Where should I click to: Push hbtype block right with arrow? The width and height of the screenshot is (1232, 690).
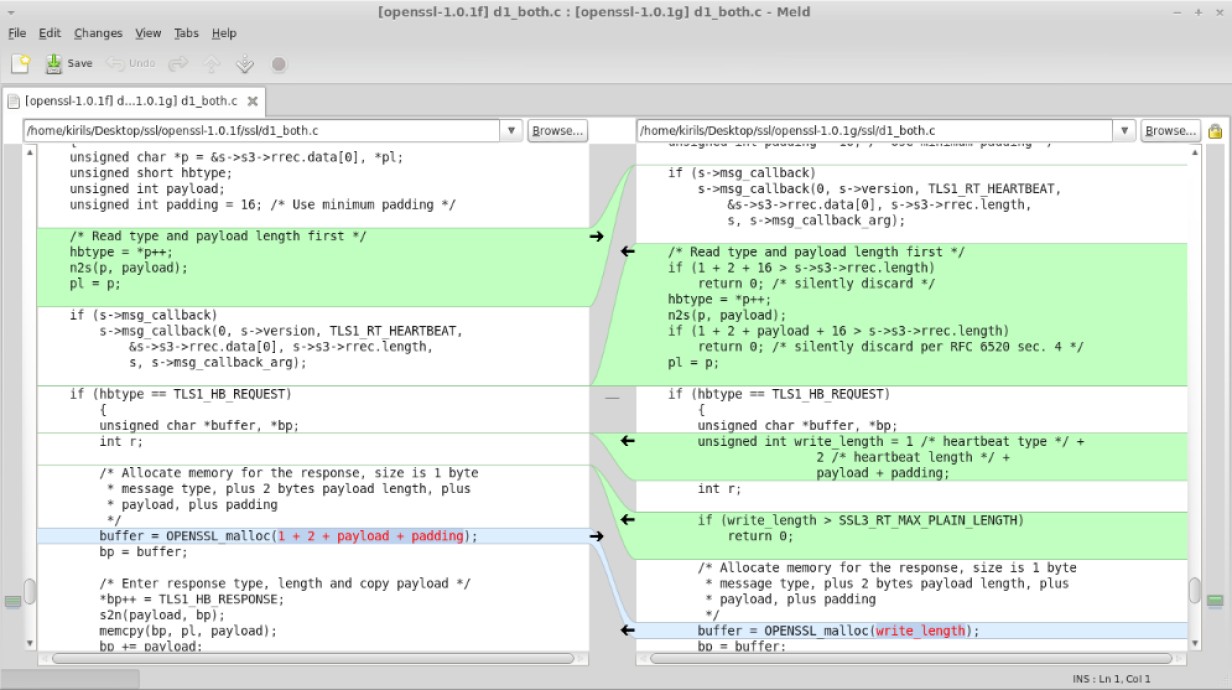pos(597,236)
